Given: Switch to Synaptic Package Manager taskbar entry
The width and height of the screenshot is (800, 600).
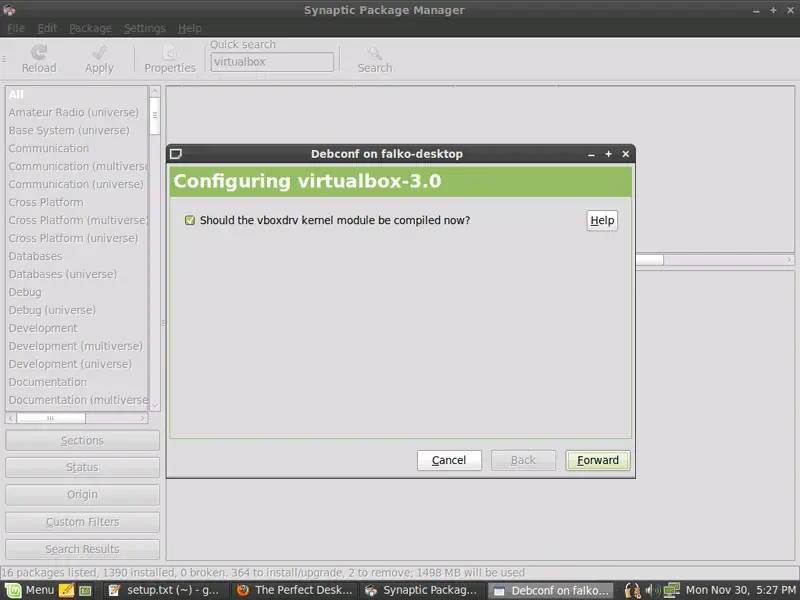Looking at the screenshot, I should (x=422, y=590).
